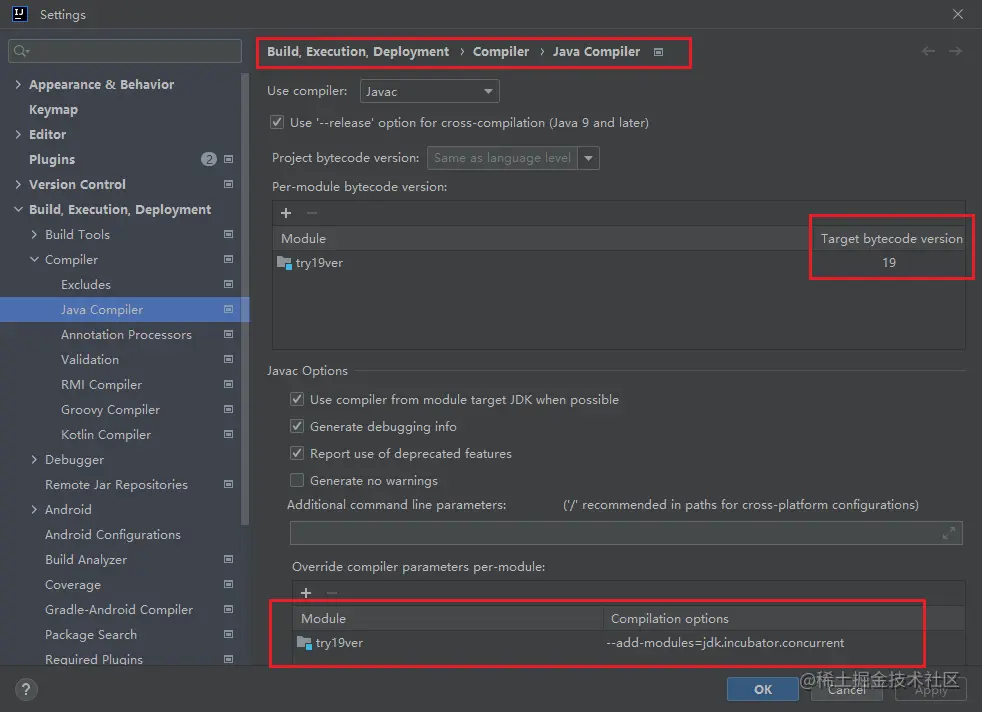The height and width of the screenshot is (712, 982).
Task: Add a per-module bytecode version entry
Action: coord(286,213)
